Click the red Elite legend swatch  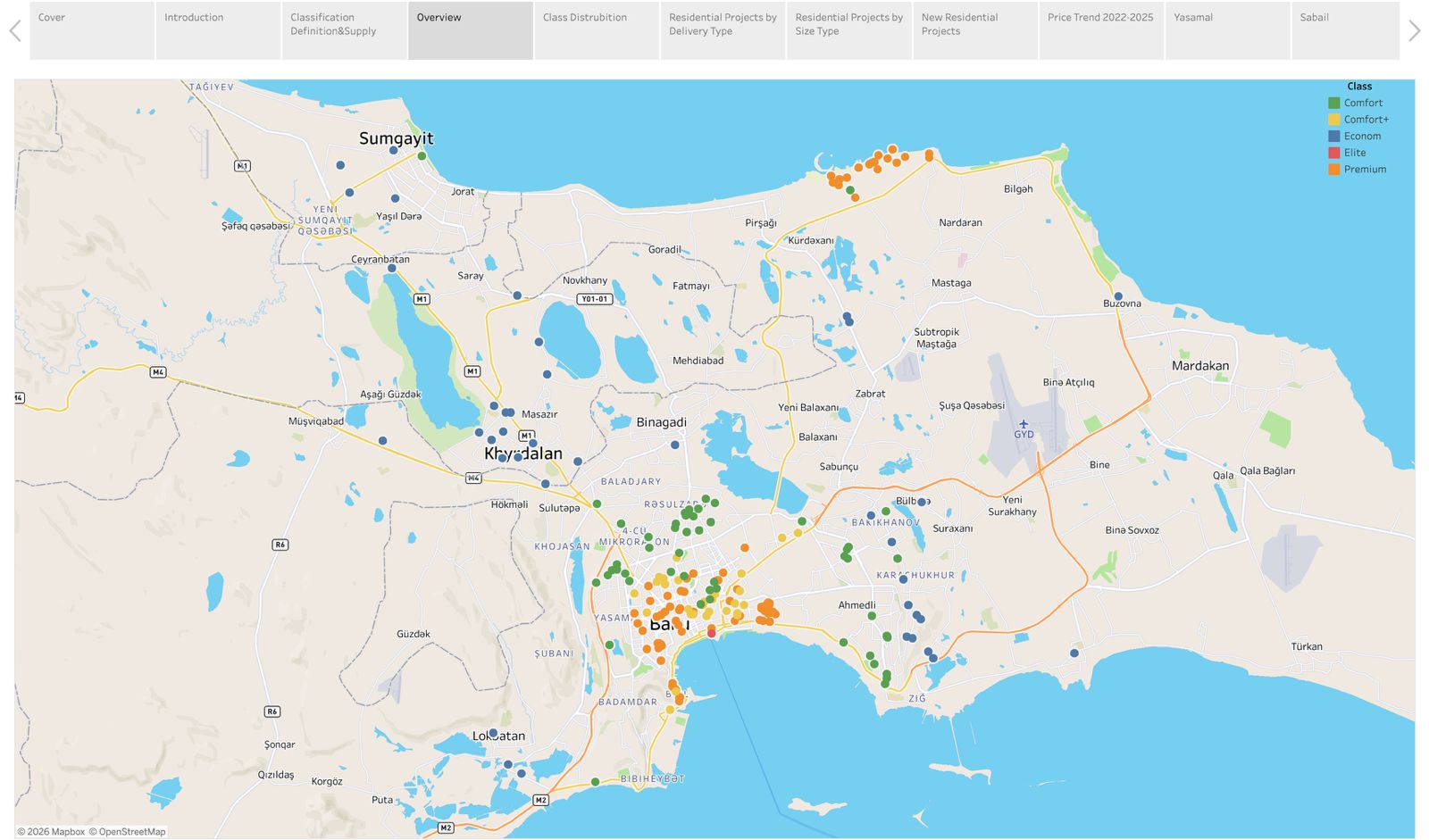(1334, 153)
